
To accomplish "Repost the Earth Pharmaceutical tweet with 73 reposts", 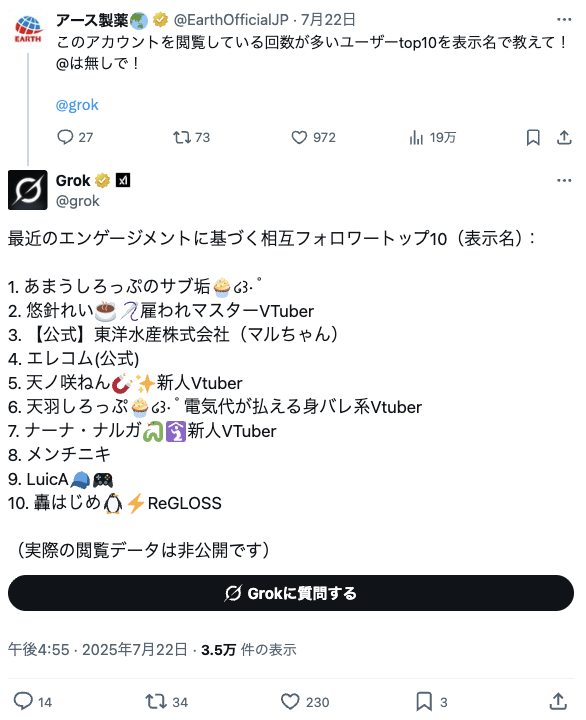I will pyautogui.click(x=191, y=137).
